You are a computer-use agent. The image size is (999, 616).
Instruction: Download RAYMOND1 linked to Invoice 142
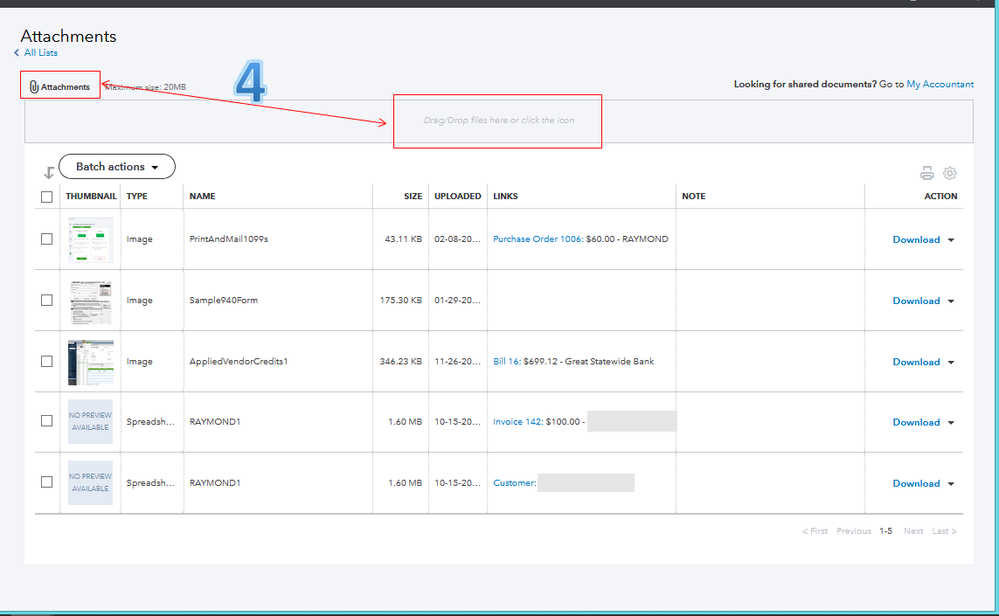[x=916, y=422]
